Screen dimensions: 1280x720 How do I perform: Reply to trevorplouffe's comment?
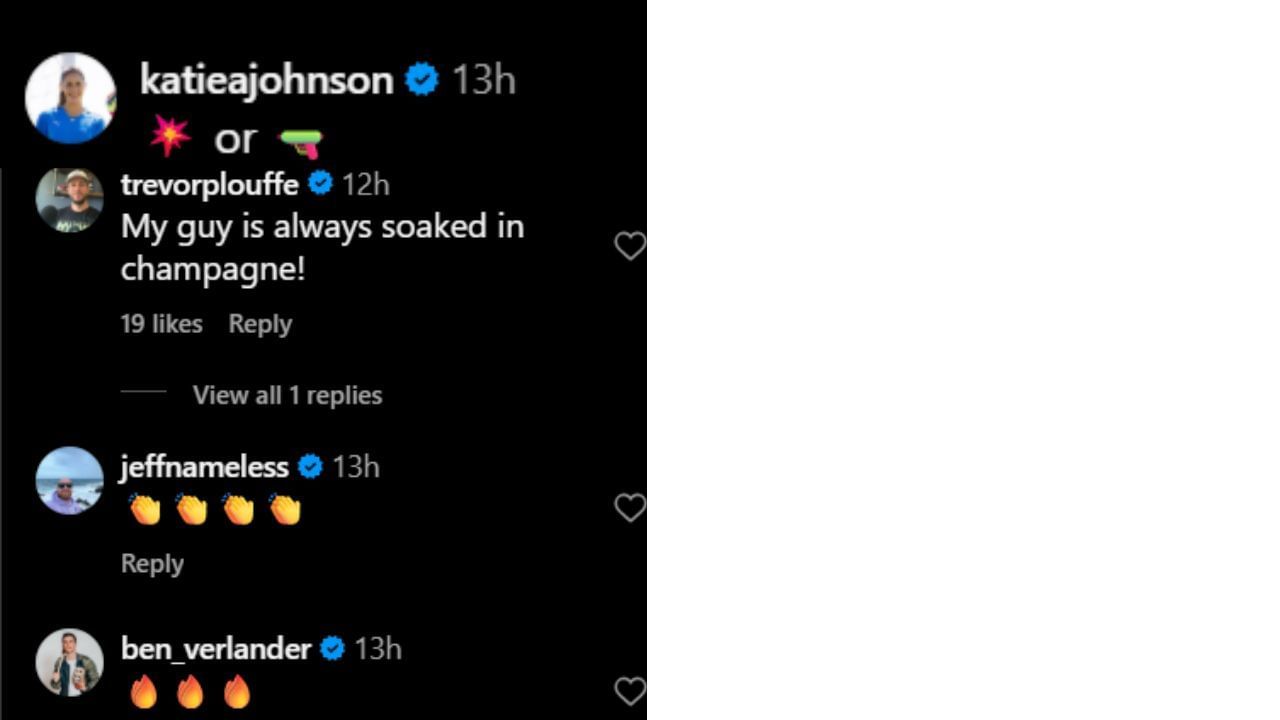click(260, 324)
